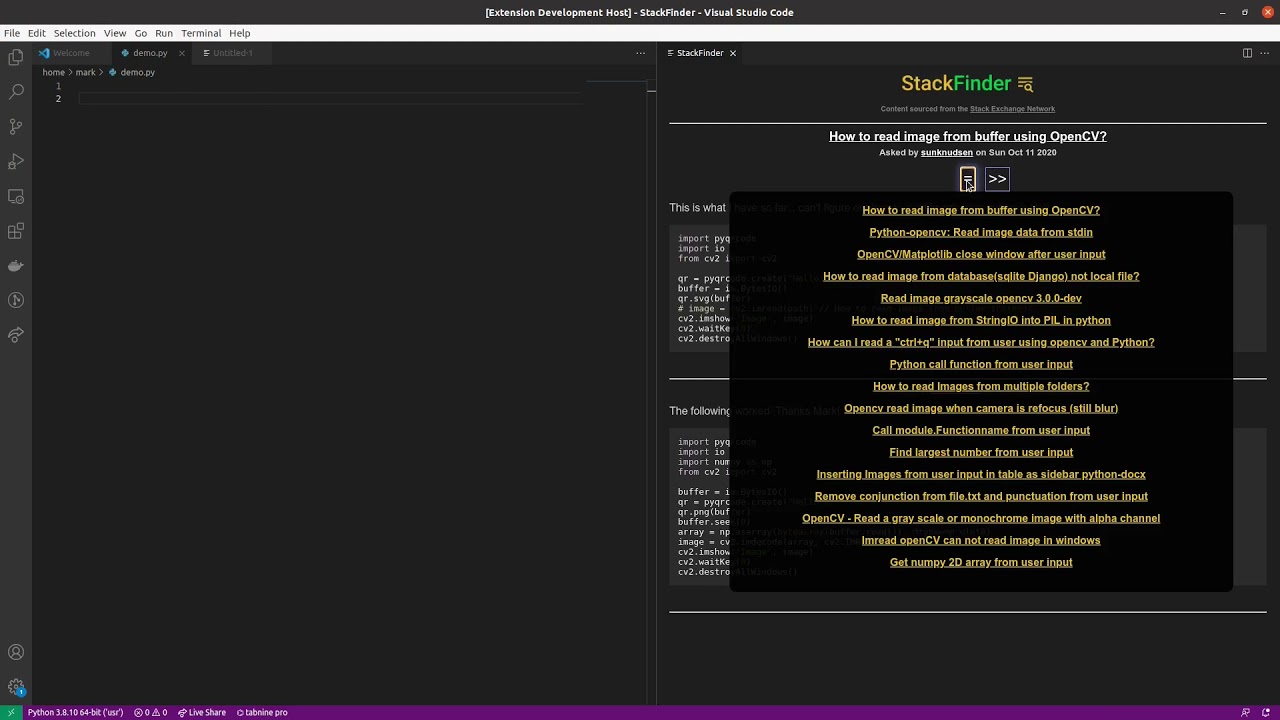This screenshot has height=720, width=1280.
Task: Open Source Control view in activity bar
Action: click(x=16, y=127)
